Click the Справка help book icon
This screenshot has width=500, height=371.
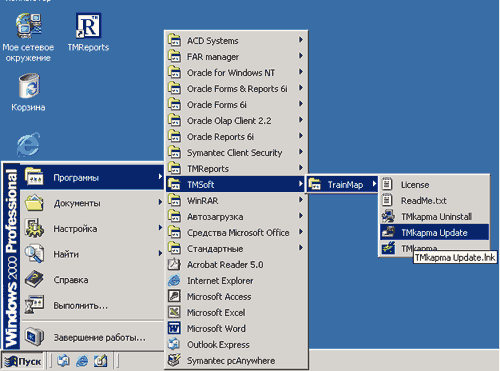(34, 279)
